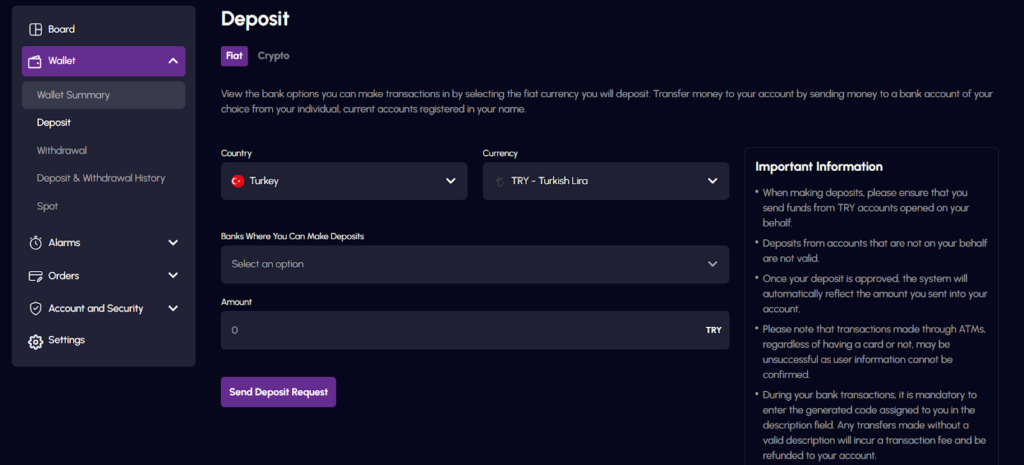Click Send Deposit Request button

click(x=278, y=392)
